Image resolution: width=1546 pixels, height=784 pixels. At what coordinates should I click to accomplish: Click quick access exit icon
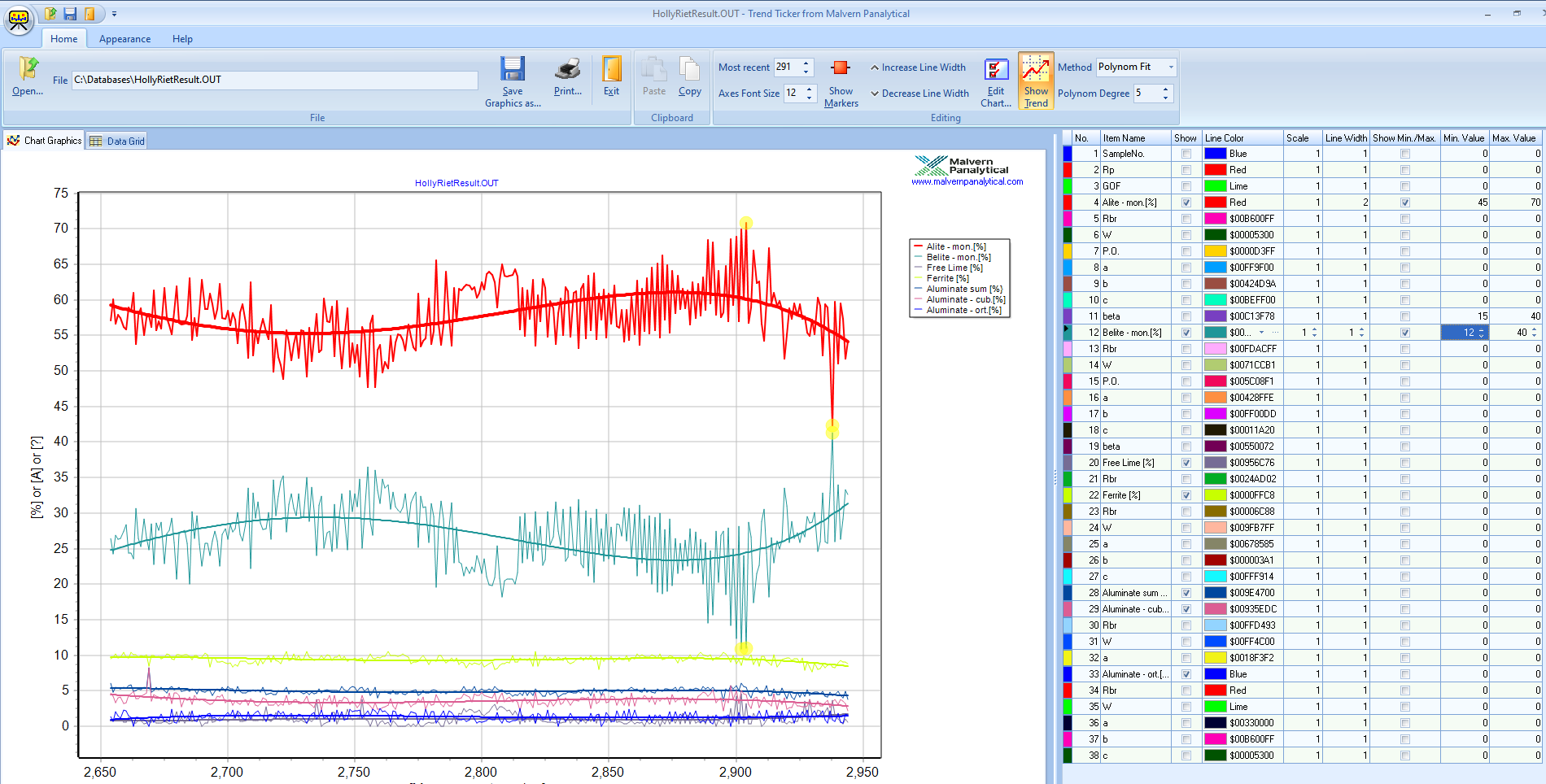pyautogui.click(x=90, y=14)
